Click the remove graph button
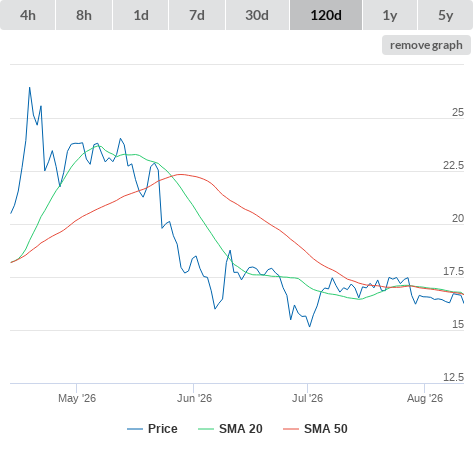This screenshot has height=455, width=474. (426, 45)
